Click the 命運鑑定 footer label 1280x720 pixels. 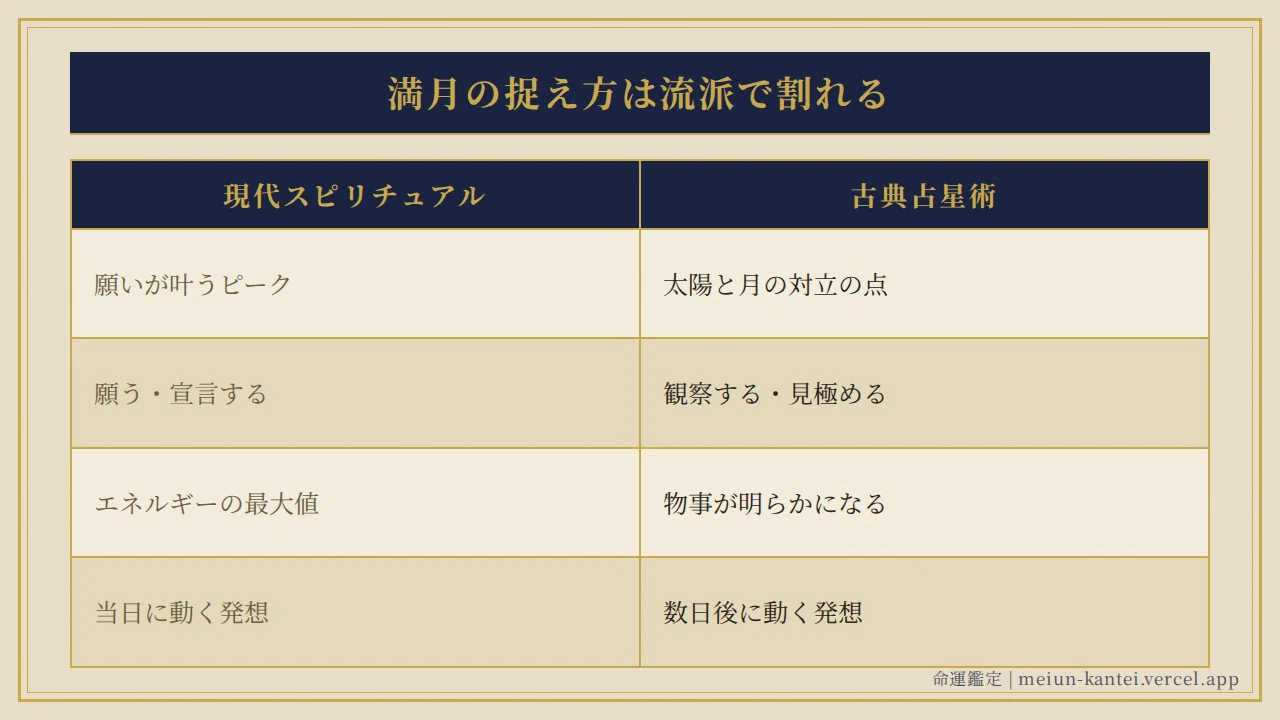[x=967, y=679]
